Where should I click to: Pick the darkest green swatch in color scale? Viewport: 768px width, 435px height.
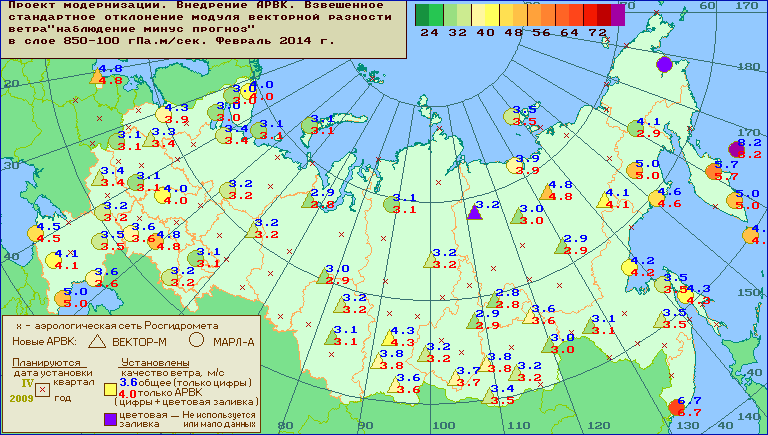tap(422, 15)
